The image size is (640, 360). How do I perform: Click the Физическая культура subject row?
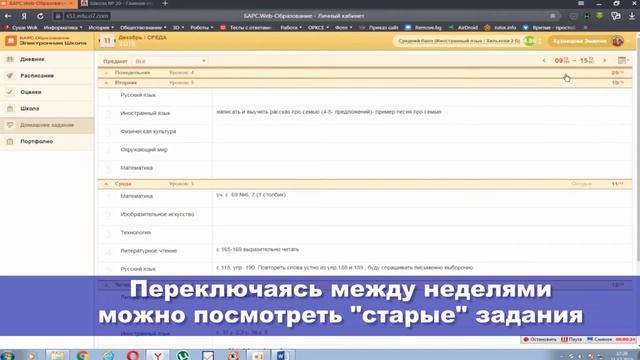point(364,131)
